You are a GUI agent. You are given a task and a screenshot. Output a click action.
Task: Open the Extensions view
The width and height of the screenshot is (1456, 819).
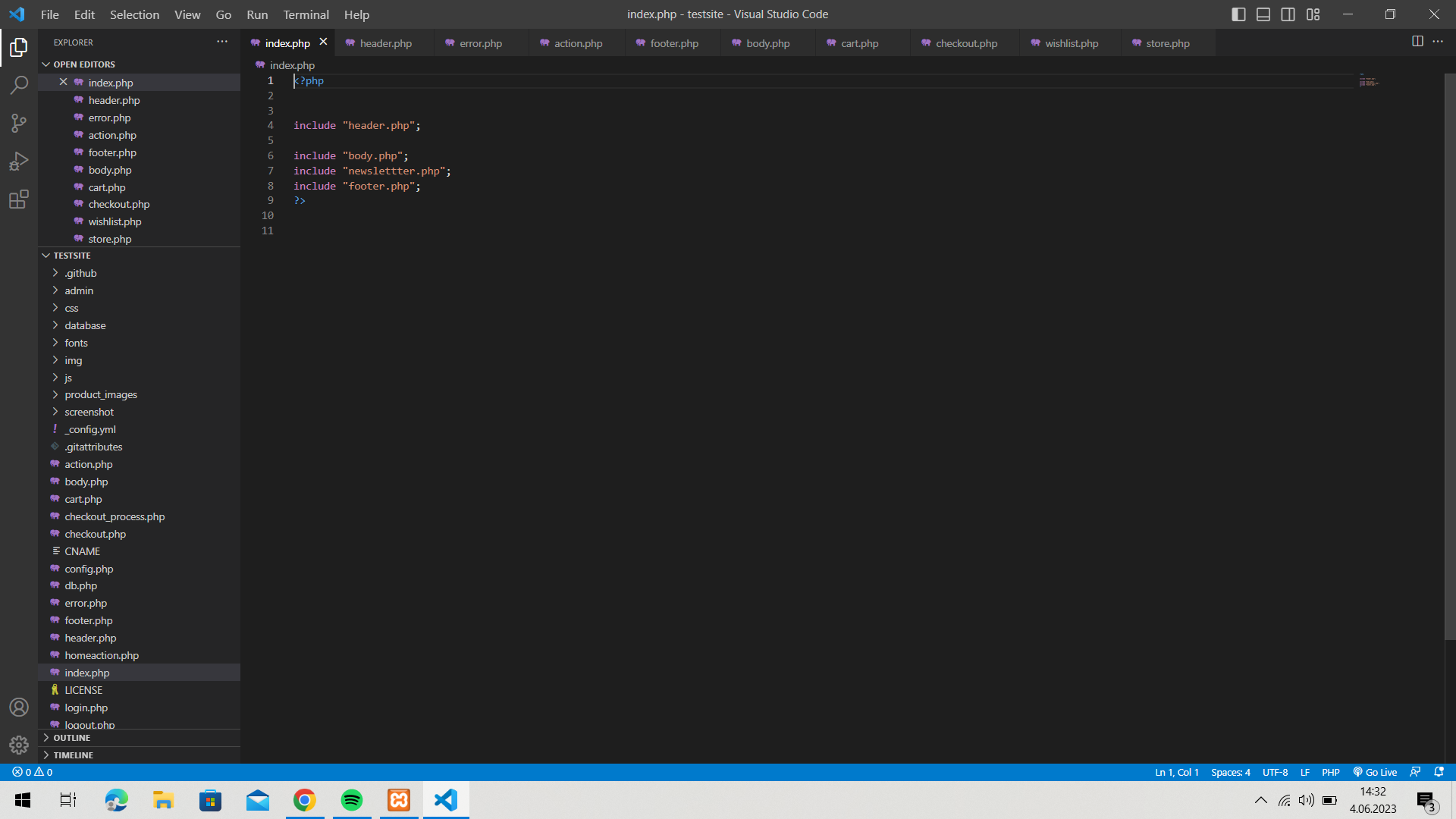[19, 199]
